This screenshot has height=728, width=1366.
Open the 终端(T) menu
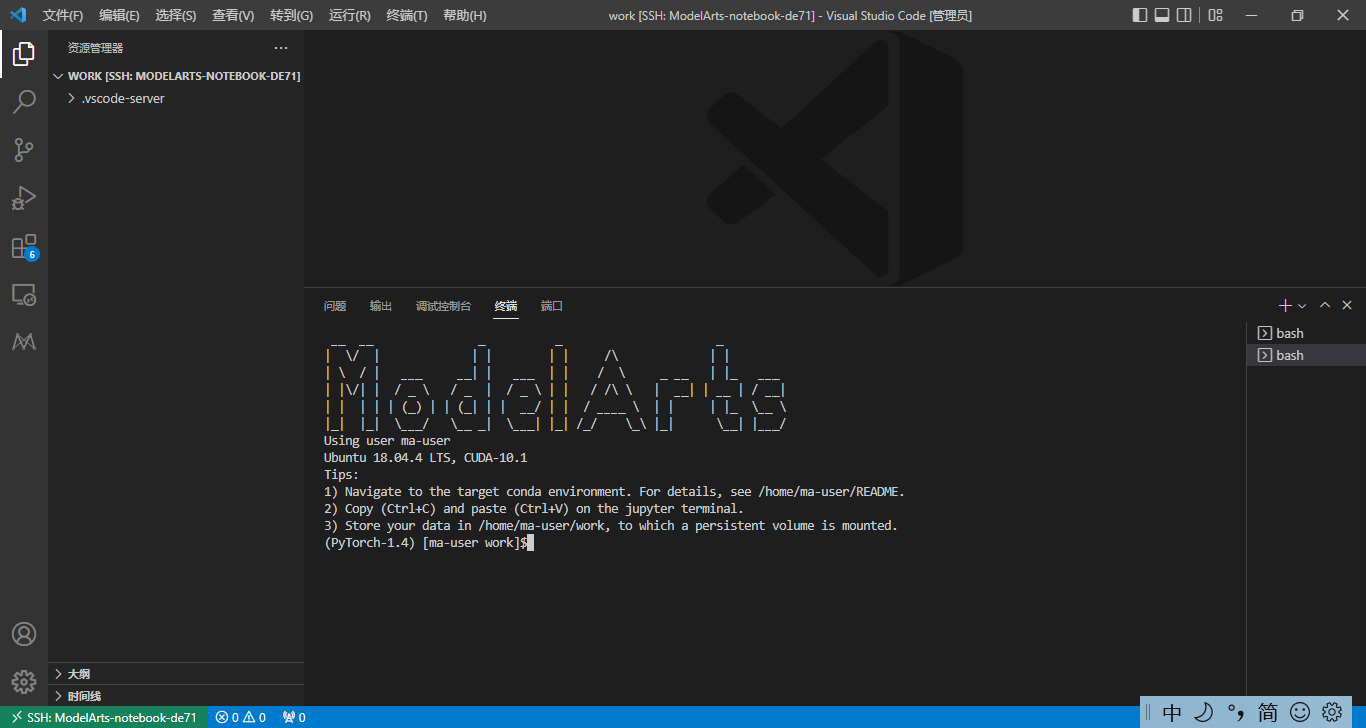tap(407, 15)
